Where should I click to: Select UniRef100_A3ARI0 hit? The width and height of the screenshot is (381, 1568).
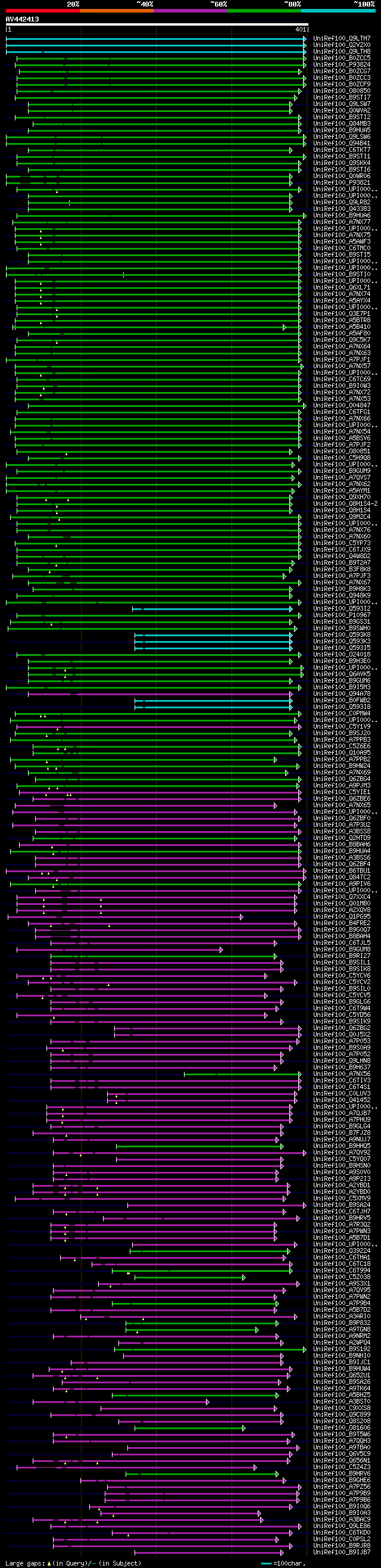[342, 1317]
